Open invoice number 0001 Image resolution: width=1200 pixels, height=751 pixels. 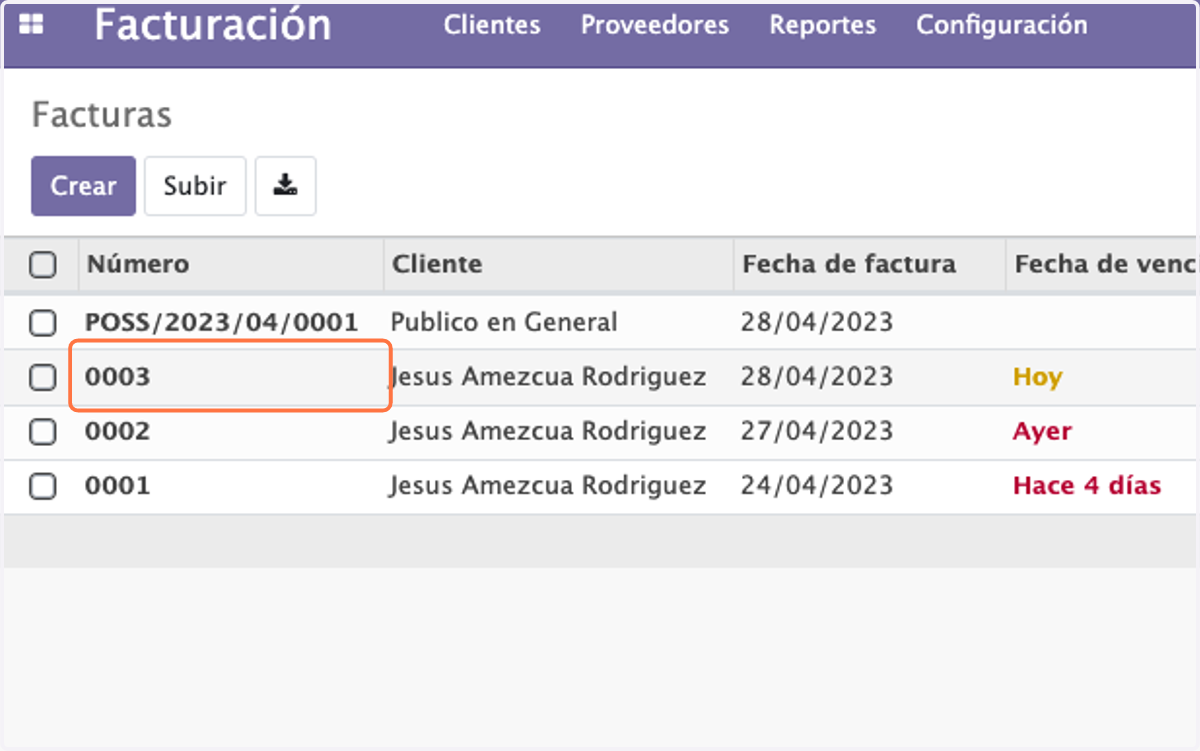tap(117, 486)
